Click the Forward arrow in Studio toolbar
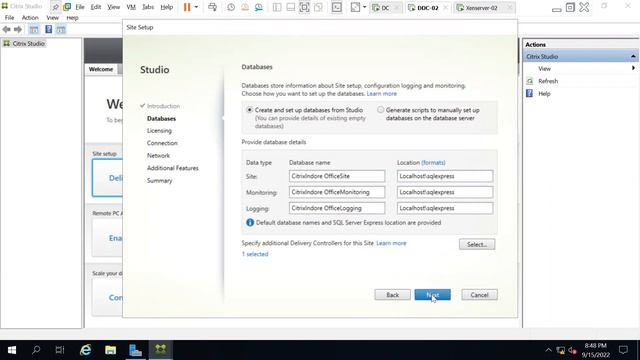 18,29
